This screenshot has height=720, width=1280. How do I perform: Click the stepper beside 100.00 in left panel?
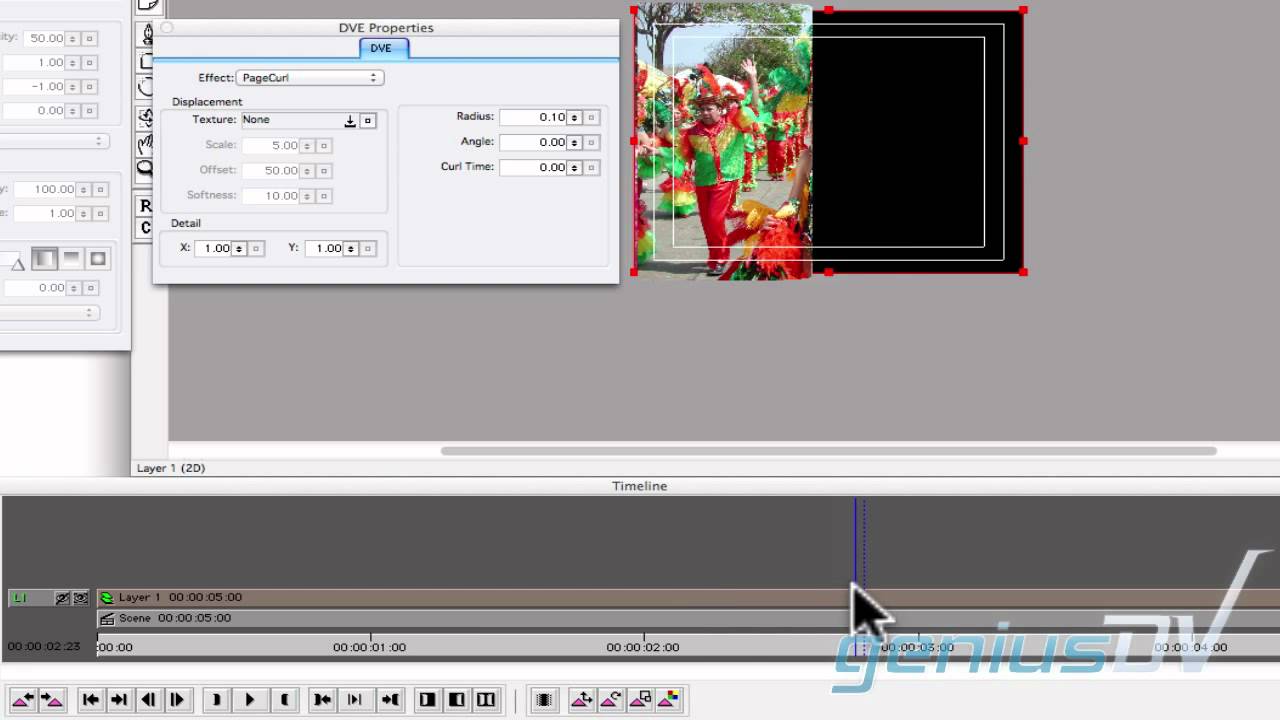tap(83, 190)
